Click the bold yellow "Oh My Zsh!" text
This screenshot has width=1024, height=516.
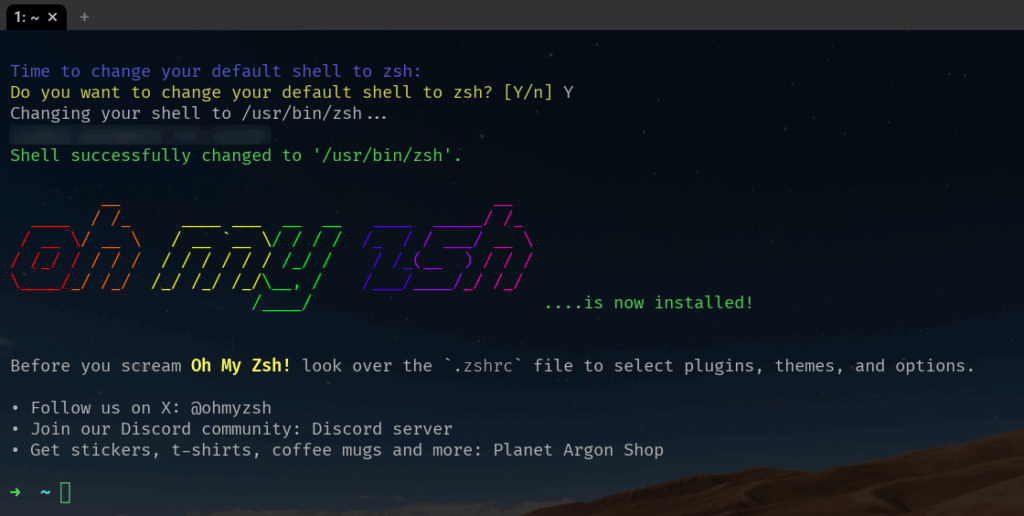(x=240, y=366)
